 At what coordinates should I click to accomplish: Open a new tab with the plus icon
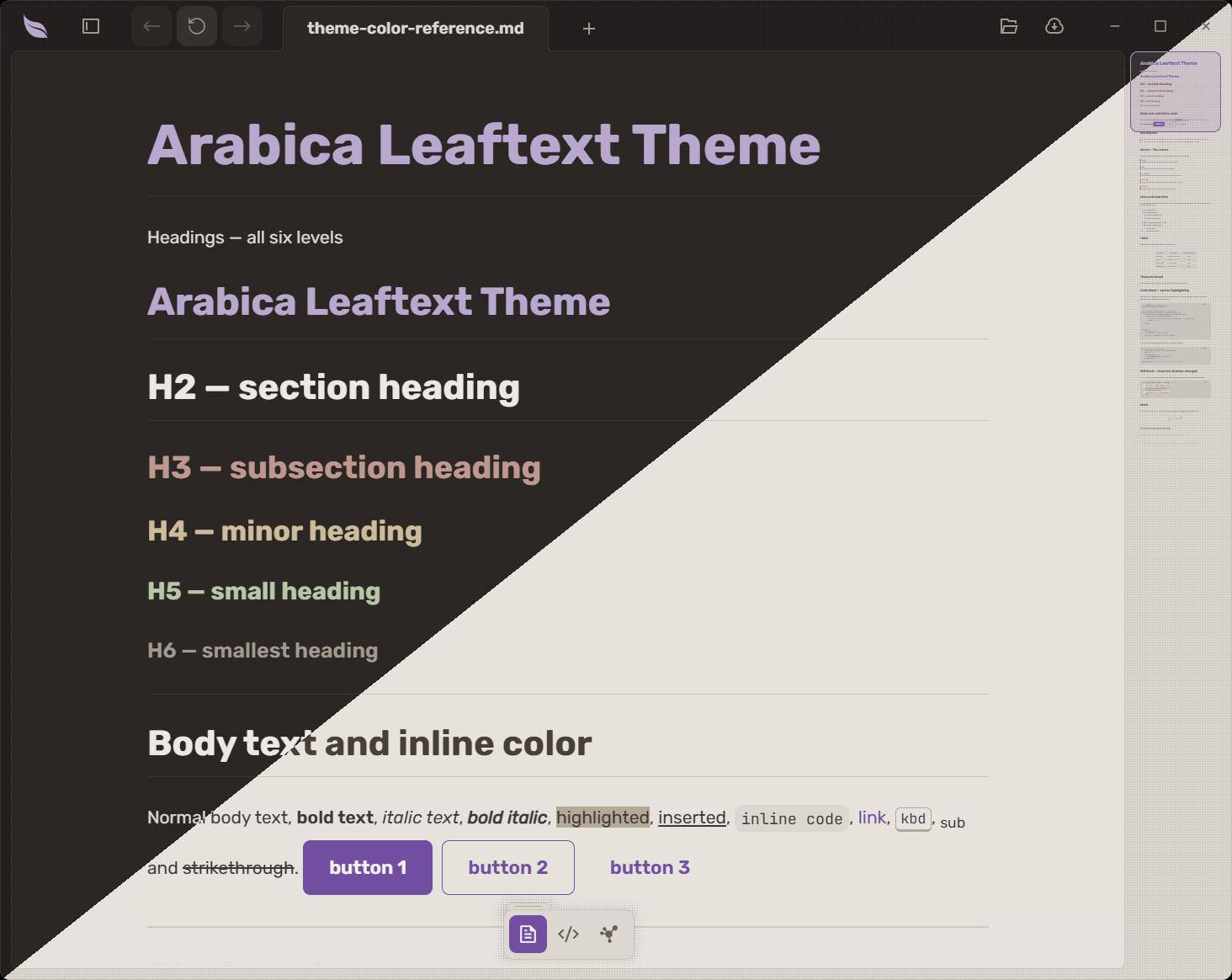pos(589,29)
